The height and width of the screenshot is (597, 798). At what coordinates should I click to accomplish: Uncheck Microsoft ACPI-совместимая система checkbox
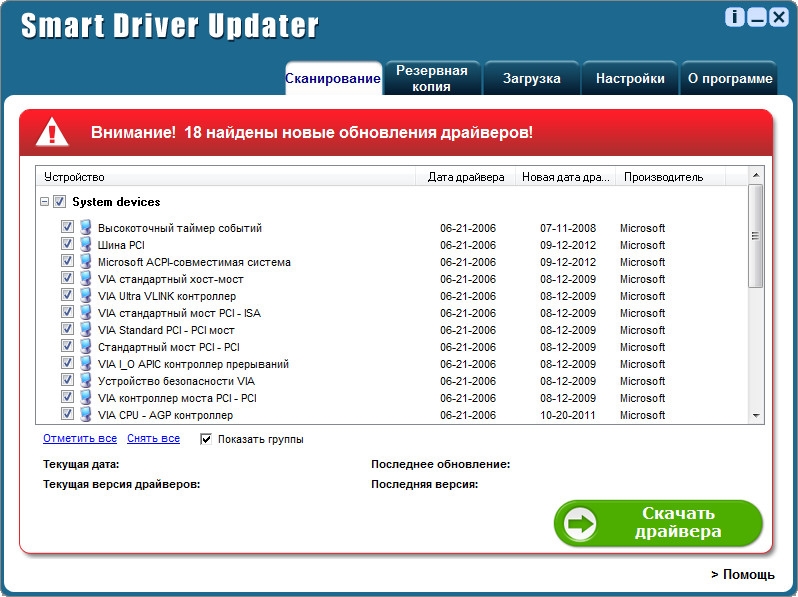tap(67, 260)
